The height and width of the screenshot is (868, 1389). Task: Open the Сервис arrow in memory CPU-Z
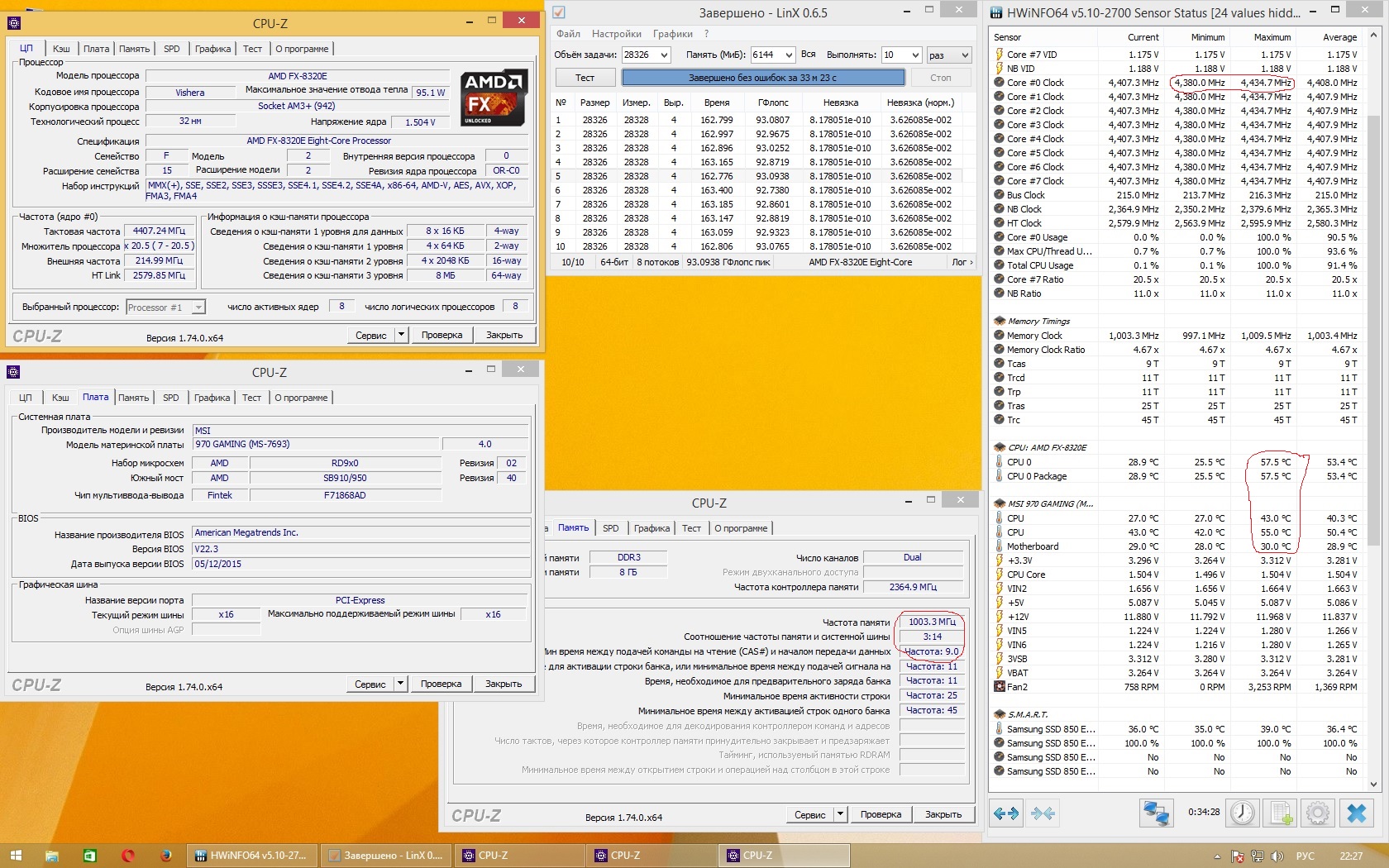click(840, 814)
